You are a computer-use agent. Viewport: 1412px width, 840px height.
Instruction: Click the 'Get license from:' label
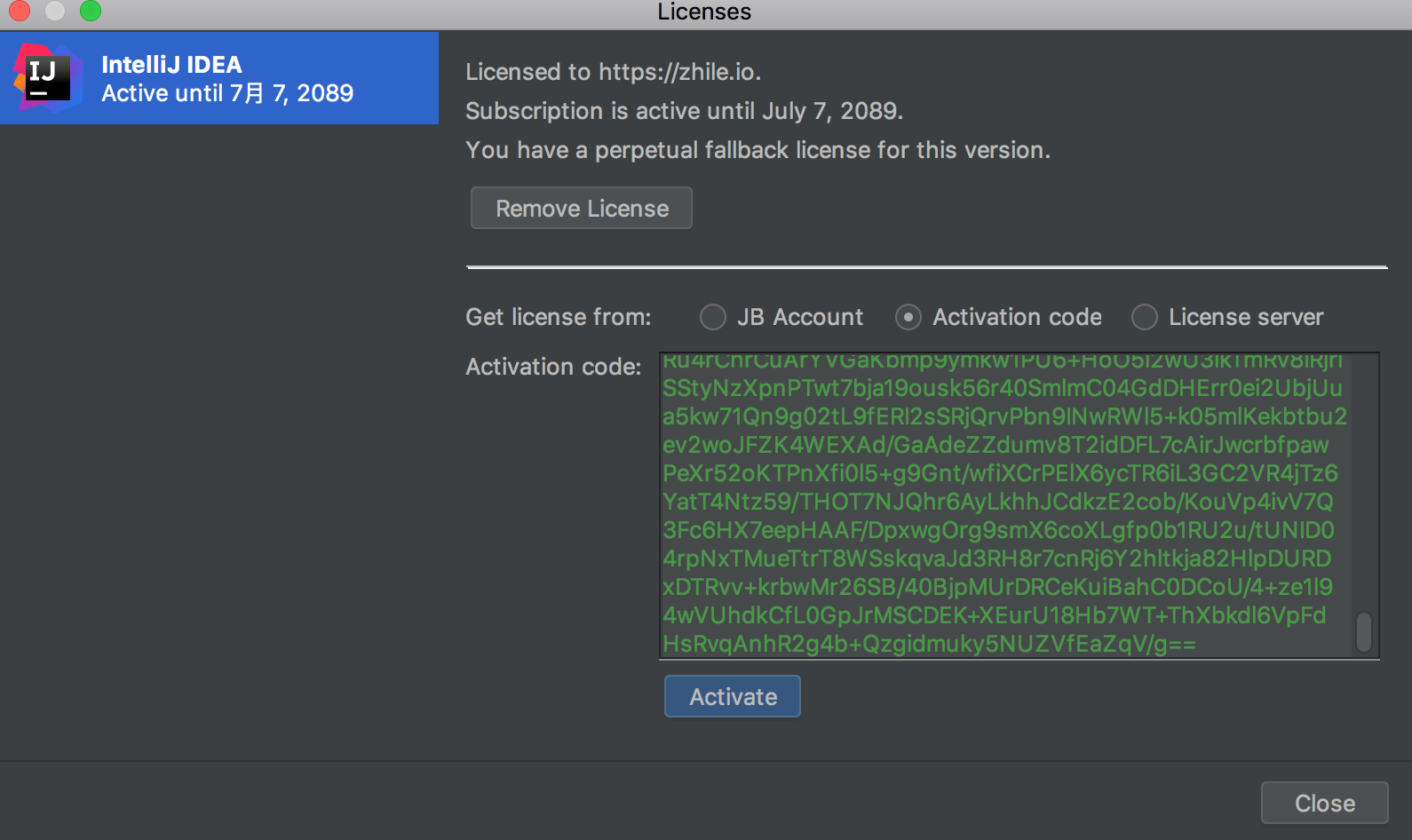tap(559, 317)
